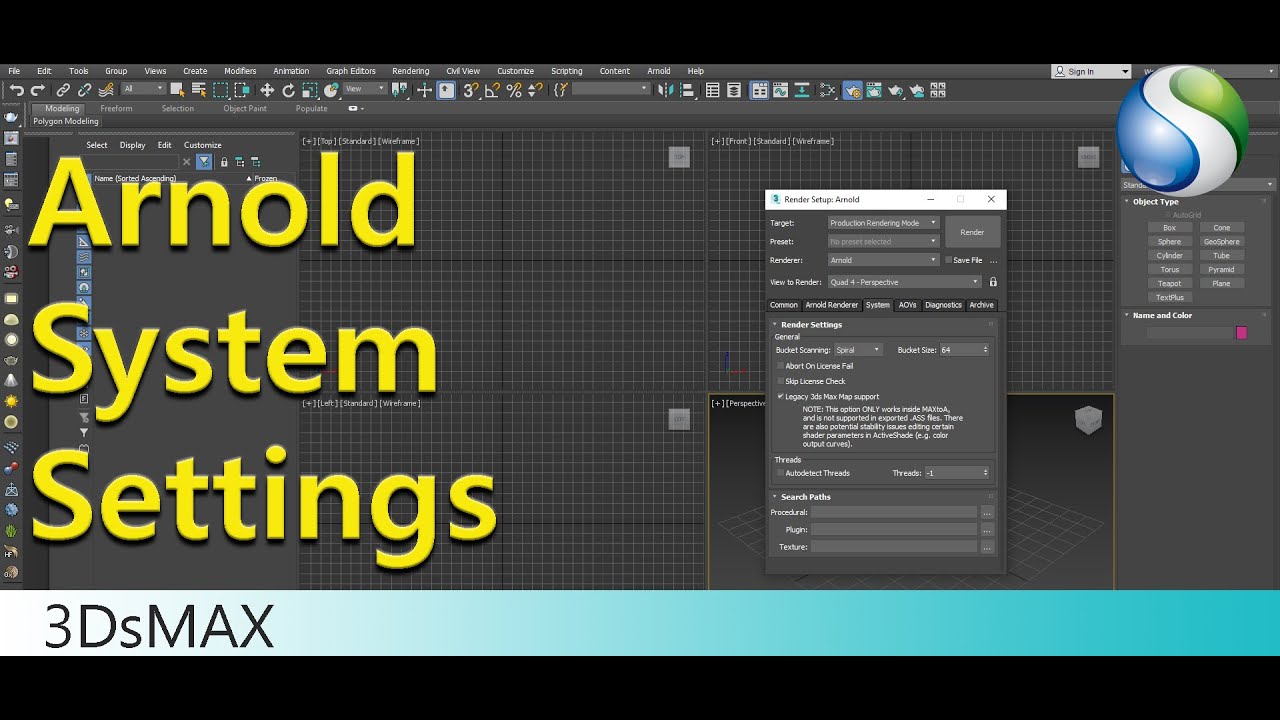Activate Select and Move tool
1280x720 pixels.
coord(267,90)
